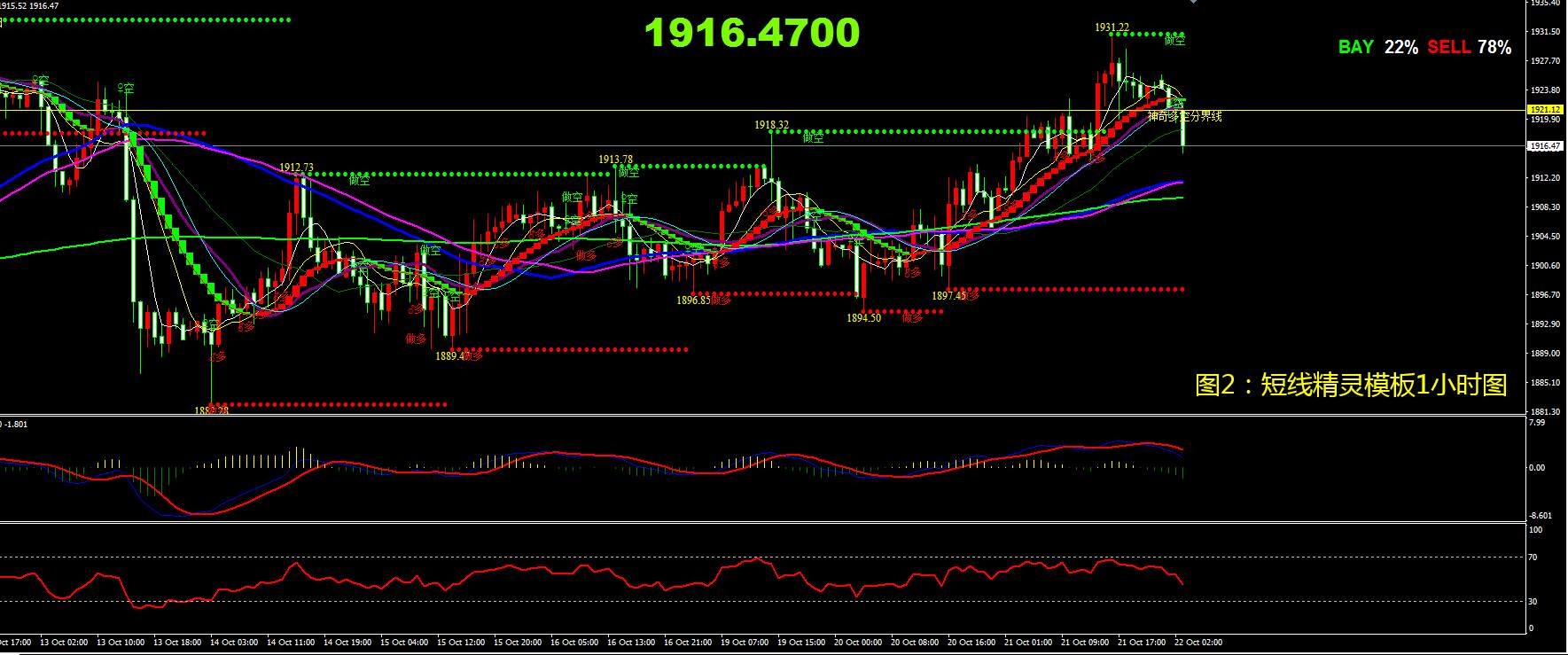Click the red SELL label
Viewport: 1568px width, 655px height.
[1449, 47]
